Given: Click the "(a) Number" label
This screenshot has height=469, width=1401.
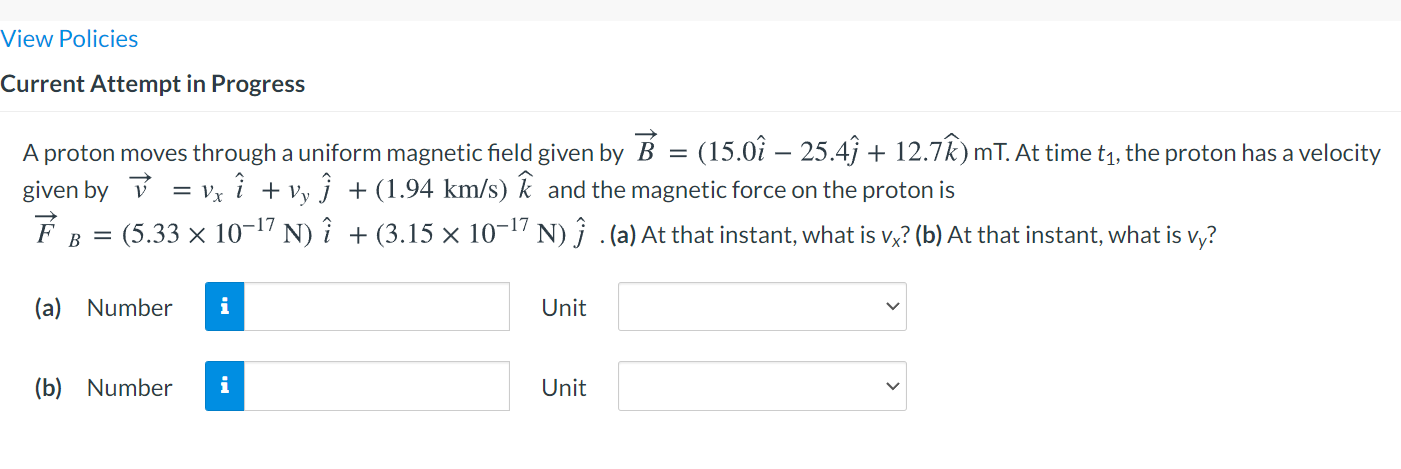Looking at the screenshot, I should coord(104,308).
